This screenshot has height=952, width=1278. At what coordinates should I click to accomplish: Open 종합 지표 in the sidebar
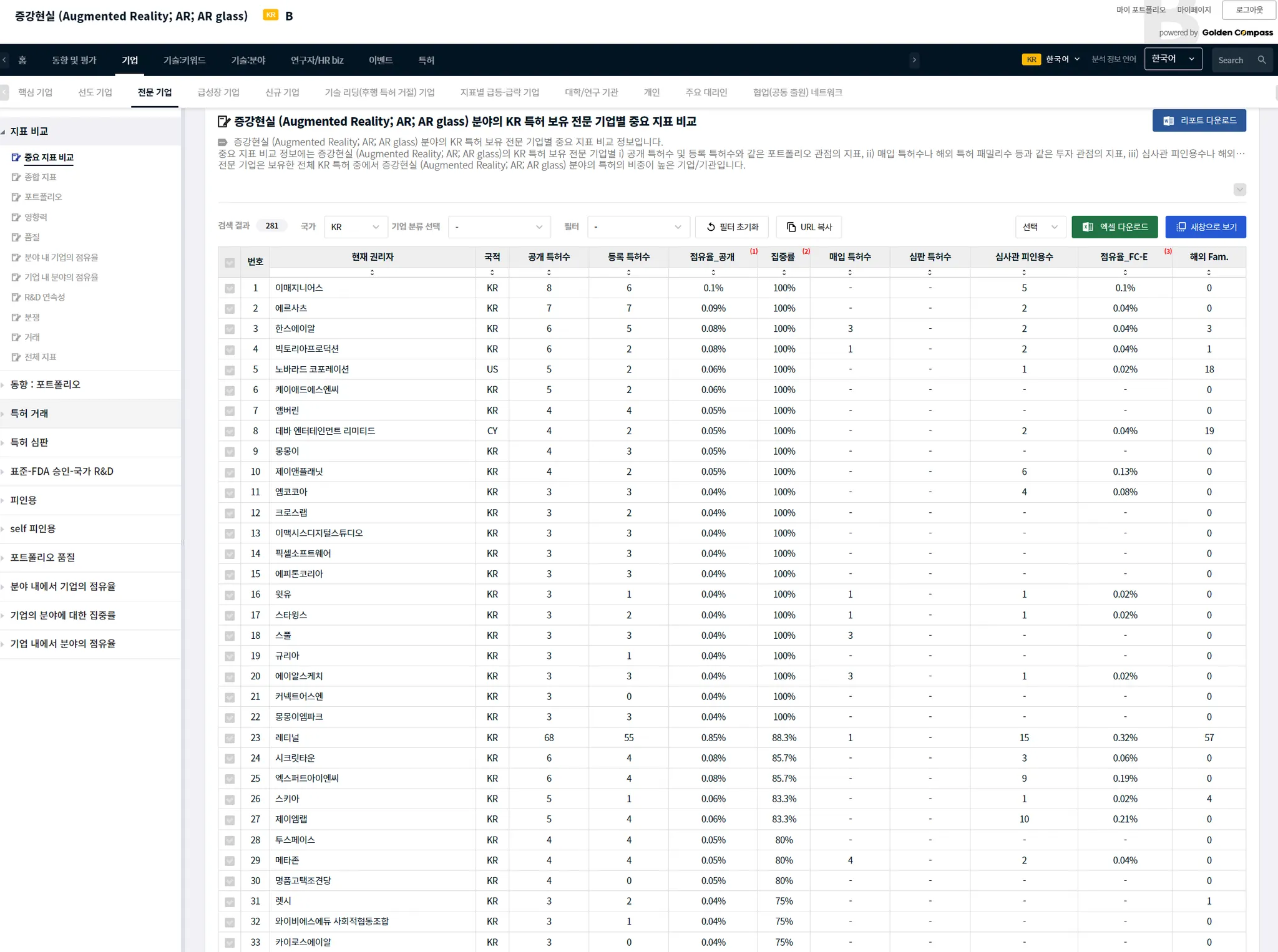click(x=40, y=177)
